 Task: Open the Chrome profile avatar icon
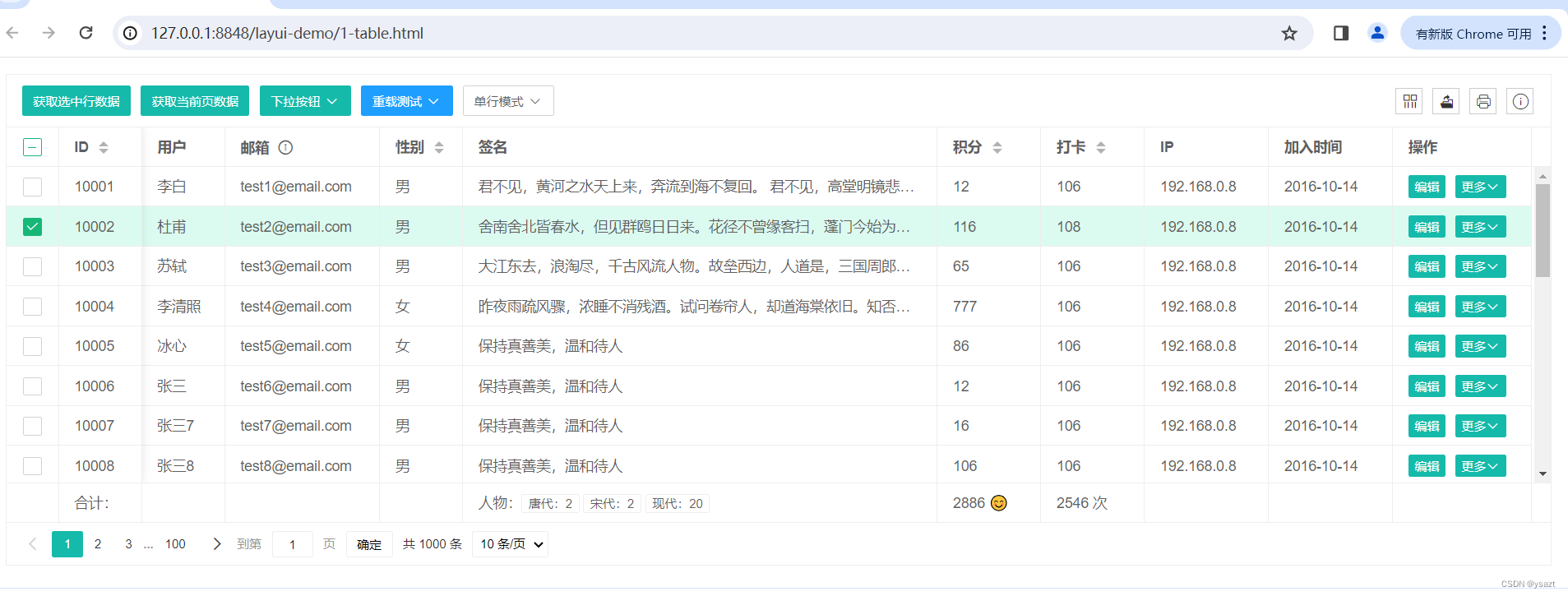point(1377,33)
